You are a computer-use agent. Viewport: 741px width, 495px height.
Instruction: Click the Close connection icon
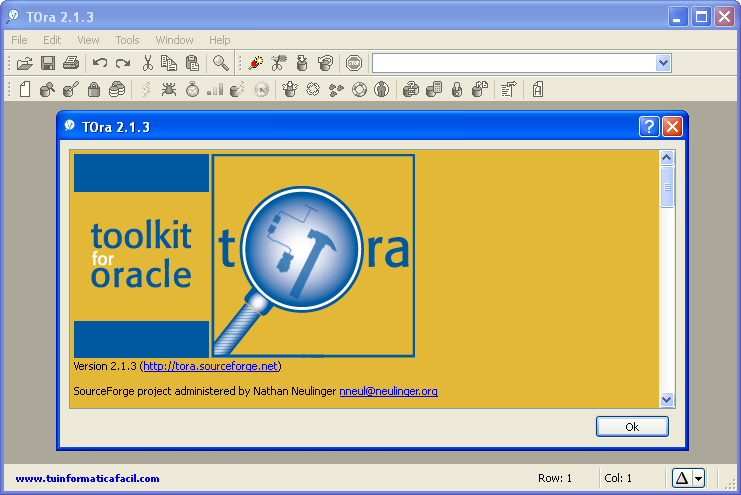pos(279,63)
